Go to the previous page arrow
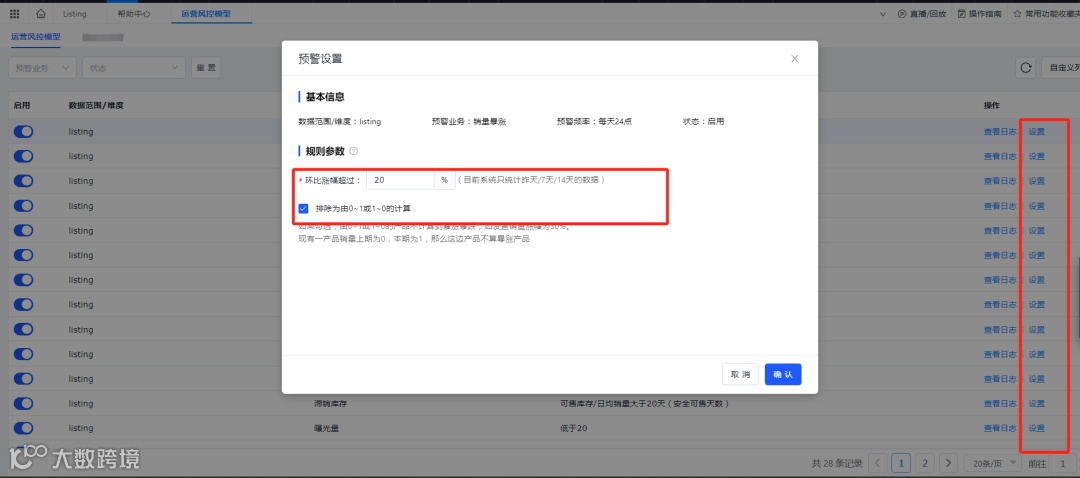 (x=878, y=463)
